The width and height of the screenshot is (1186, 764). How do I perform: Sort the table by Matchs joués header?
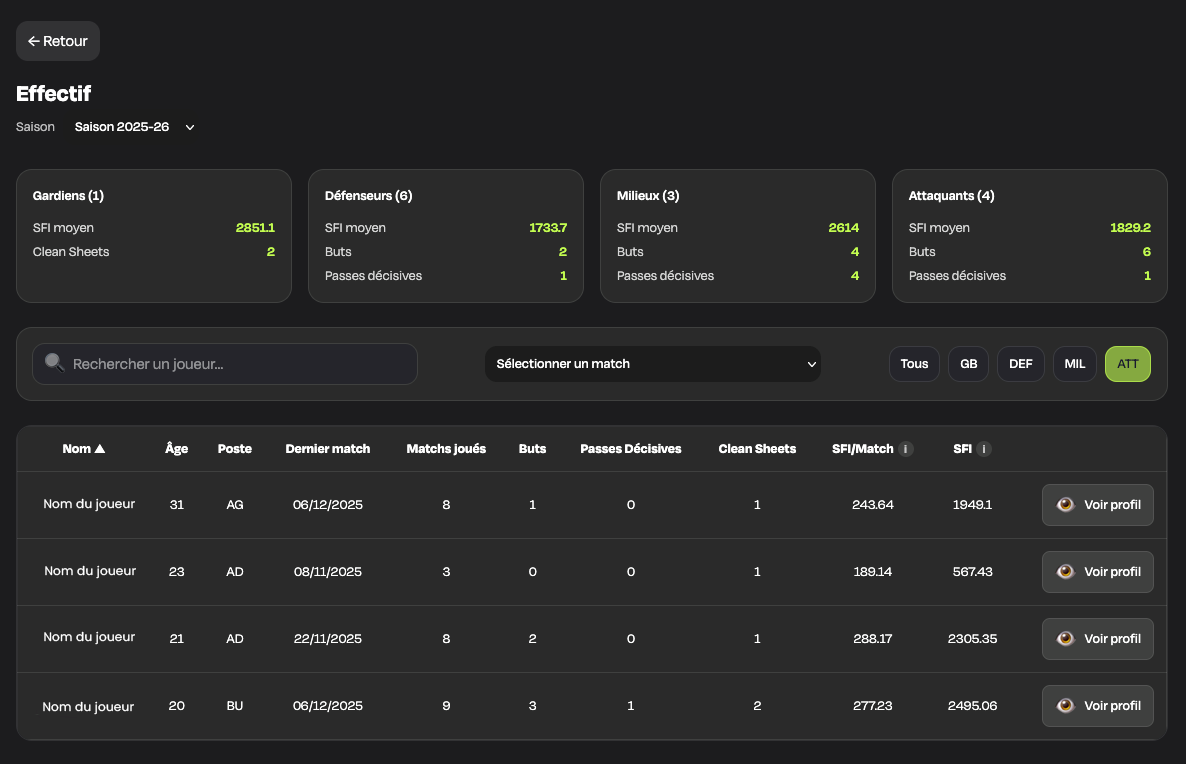click(446, 449)
